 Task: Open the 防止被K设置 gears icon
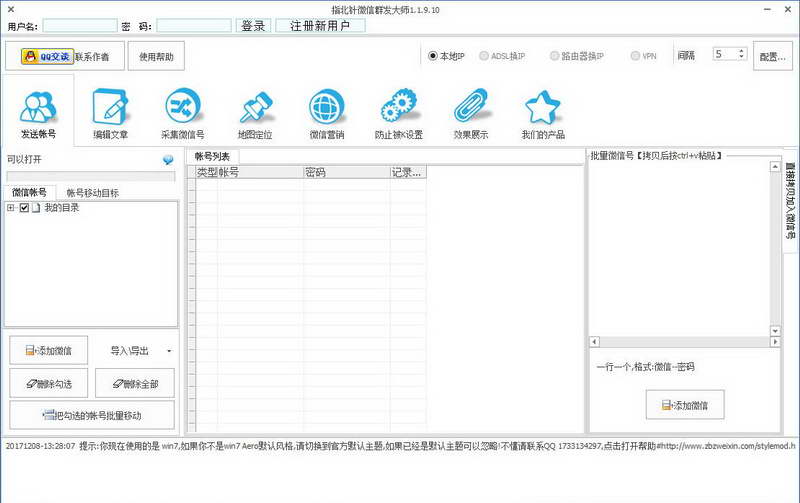[399, 106]
